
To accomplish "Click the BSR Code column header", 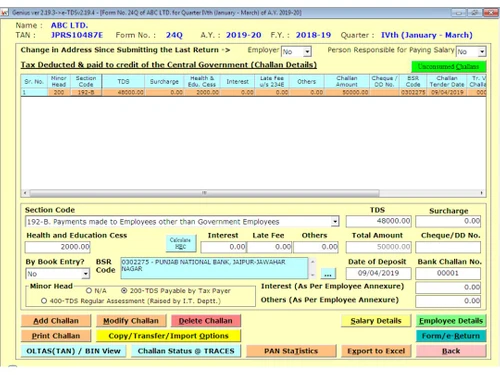I will (413, 81).
